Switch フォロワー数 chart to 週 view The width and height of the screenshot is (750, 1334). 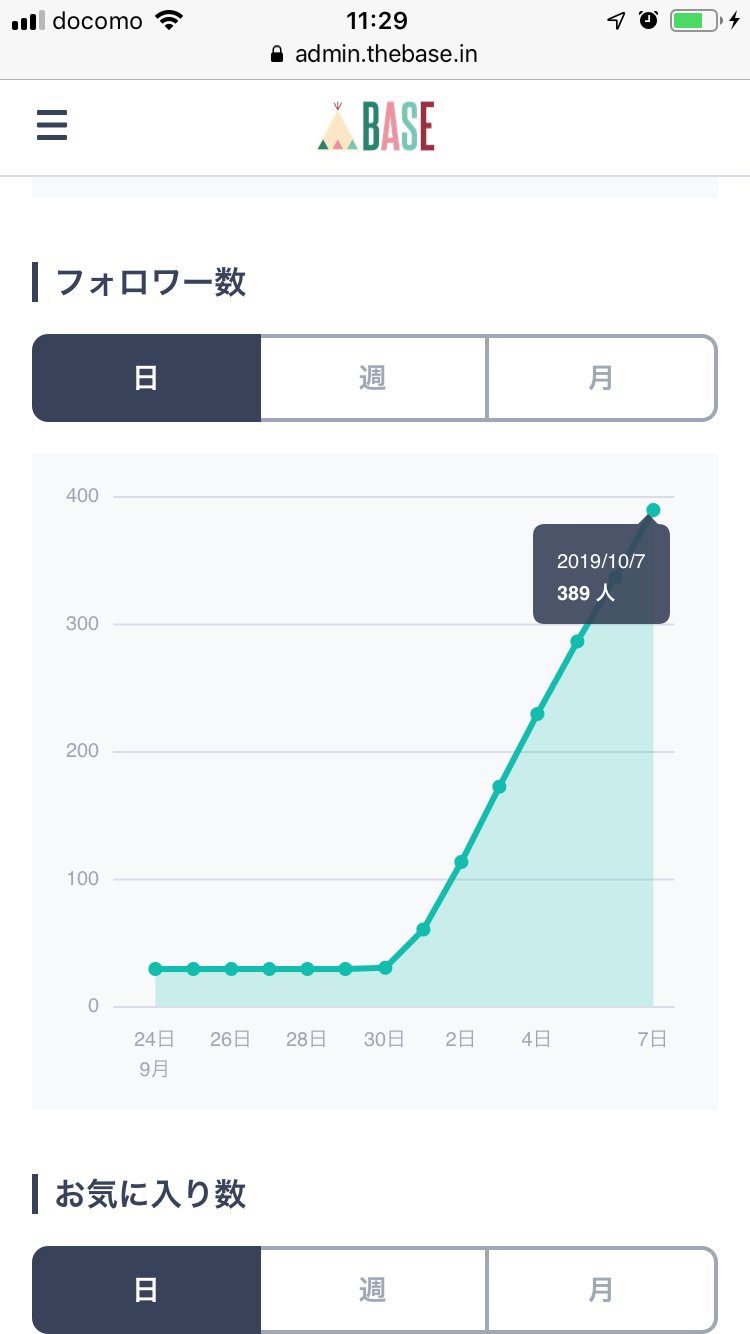(373, 378)
